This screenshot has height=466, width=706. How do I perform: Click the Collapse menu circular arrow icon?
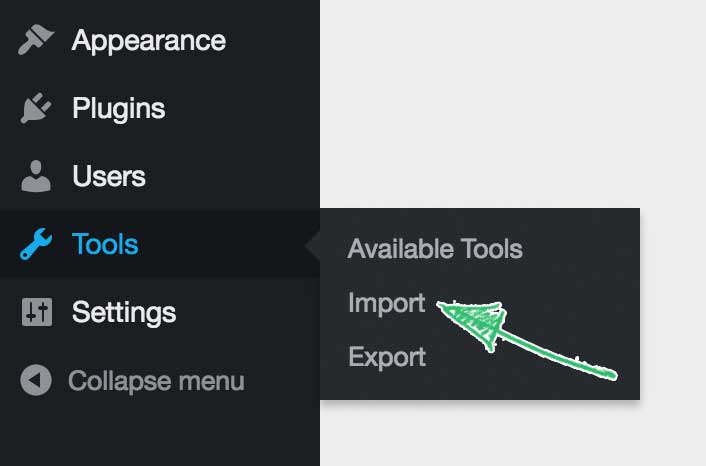point(36,380)
